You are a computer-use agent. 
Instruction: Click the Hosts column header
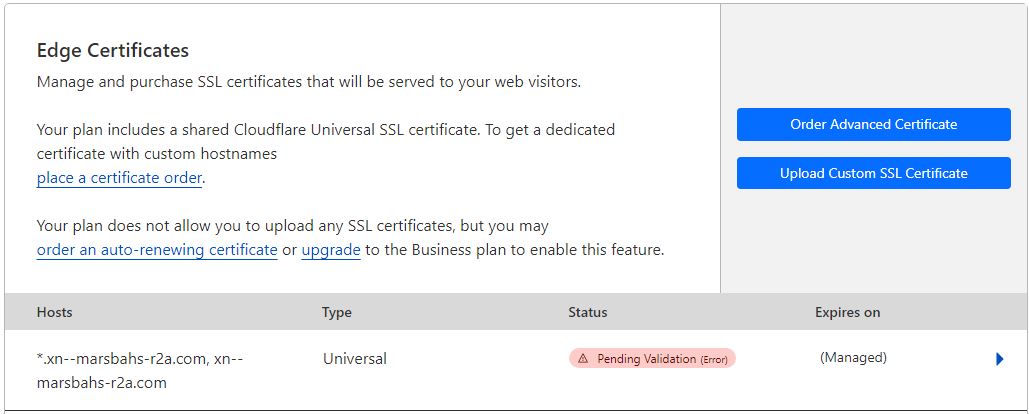55,312
